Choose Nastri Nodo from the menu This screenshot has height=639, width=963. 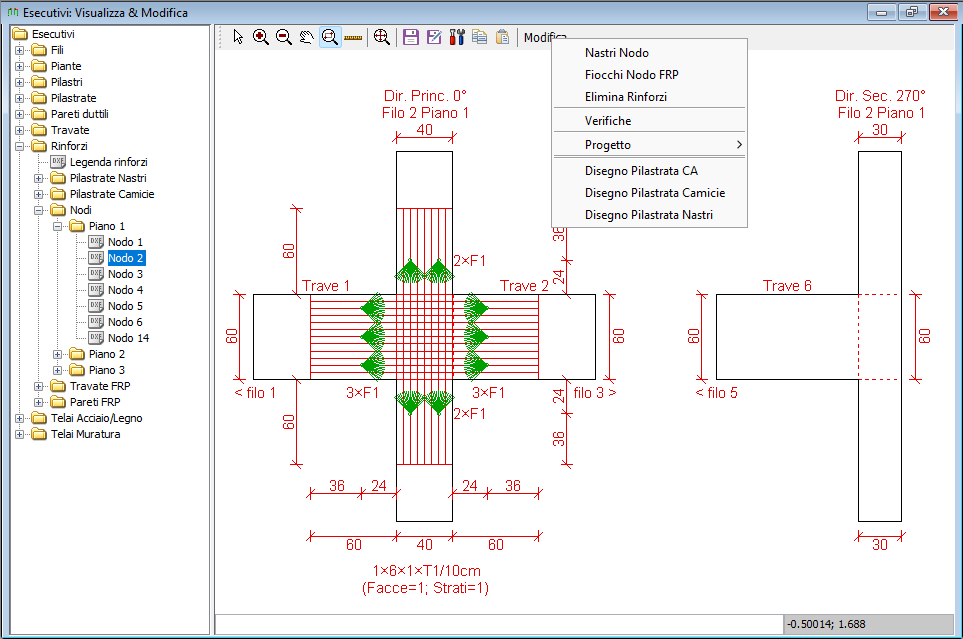tap(649, 53)
